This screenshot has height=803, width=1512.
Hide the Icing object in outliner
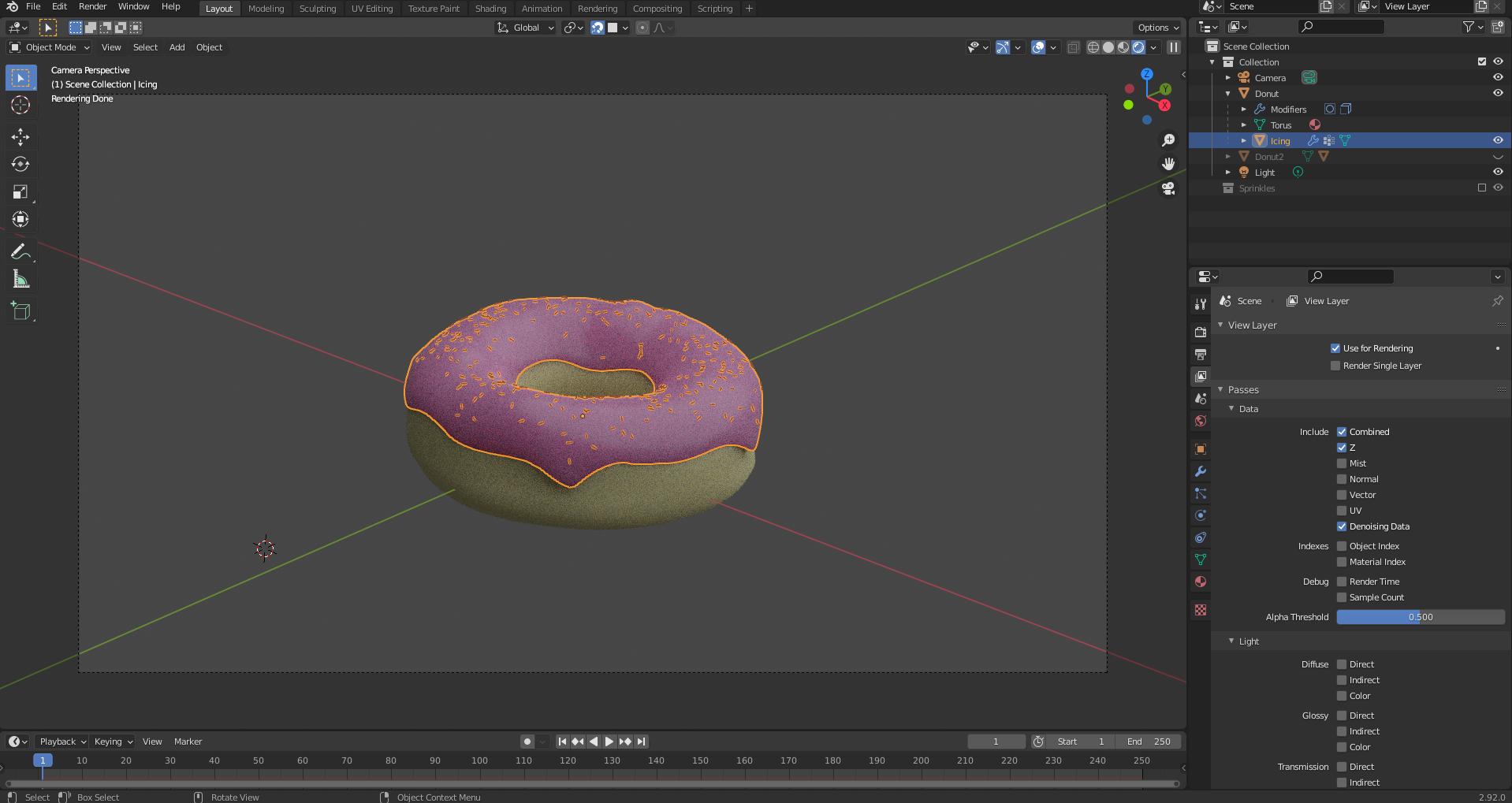(1498, 140)
